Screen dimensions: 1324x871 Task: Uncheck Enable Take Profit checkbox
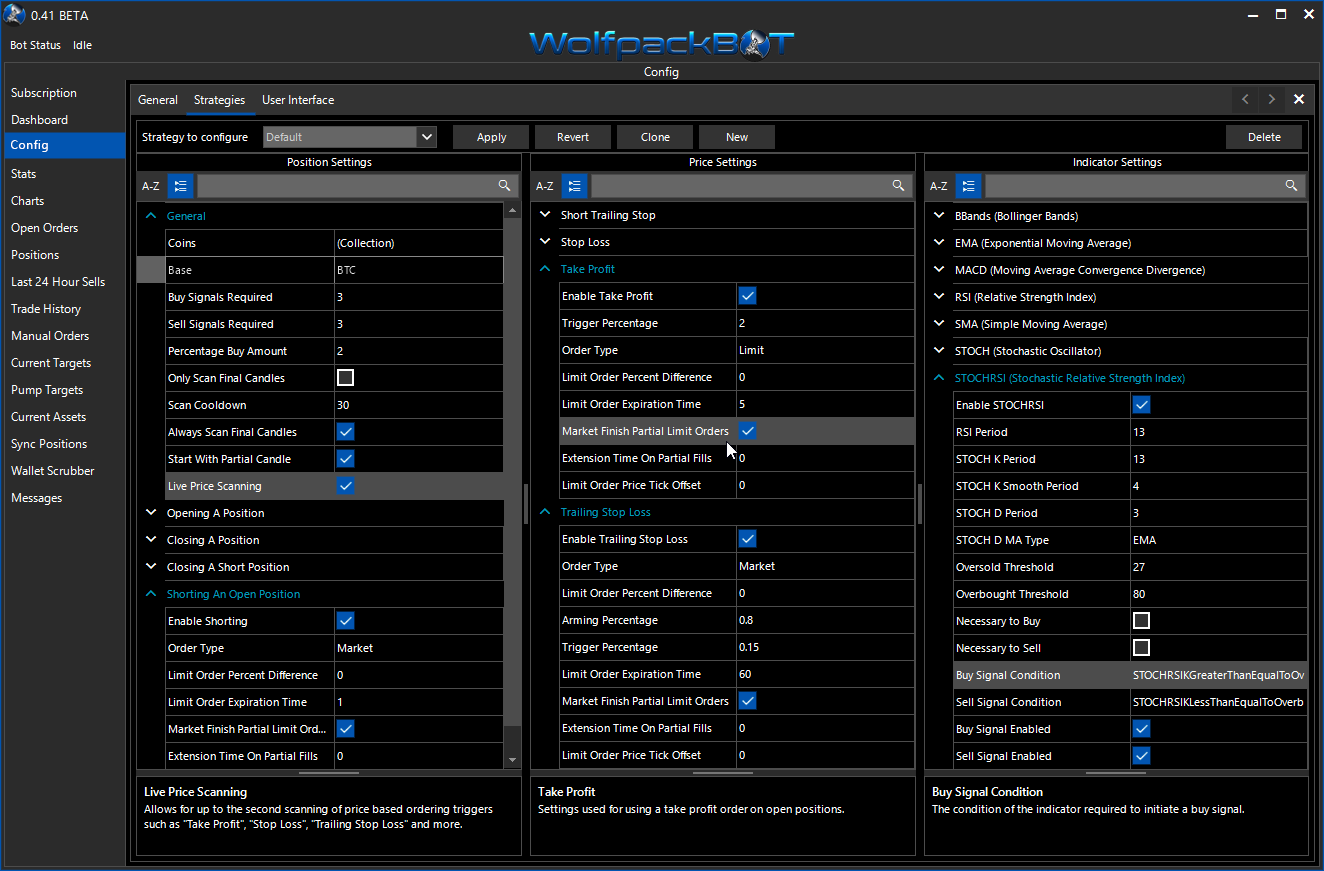pyautogui.click(x=747, y=296)
